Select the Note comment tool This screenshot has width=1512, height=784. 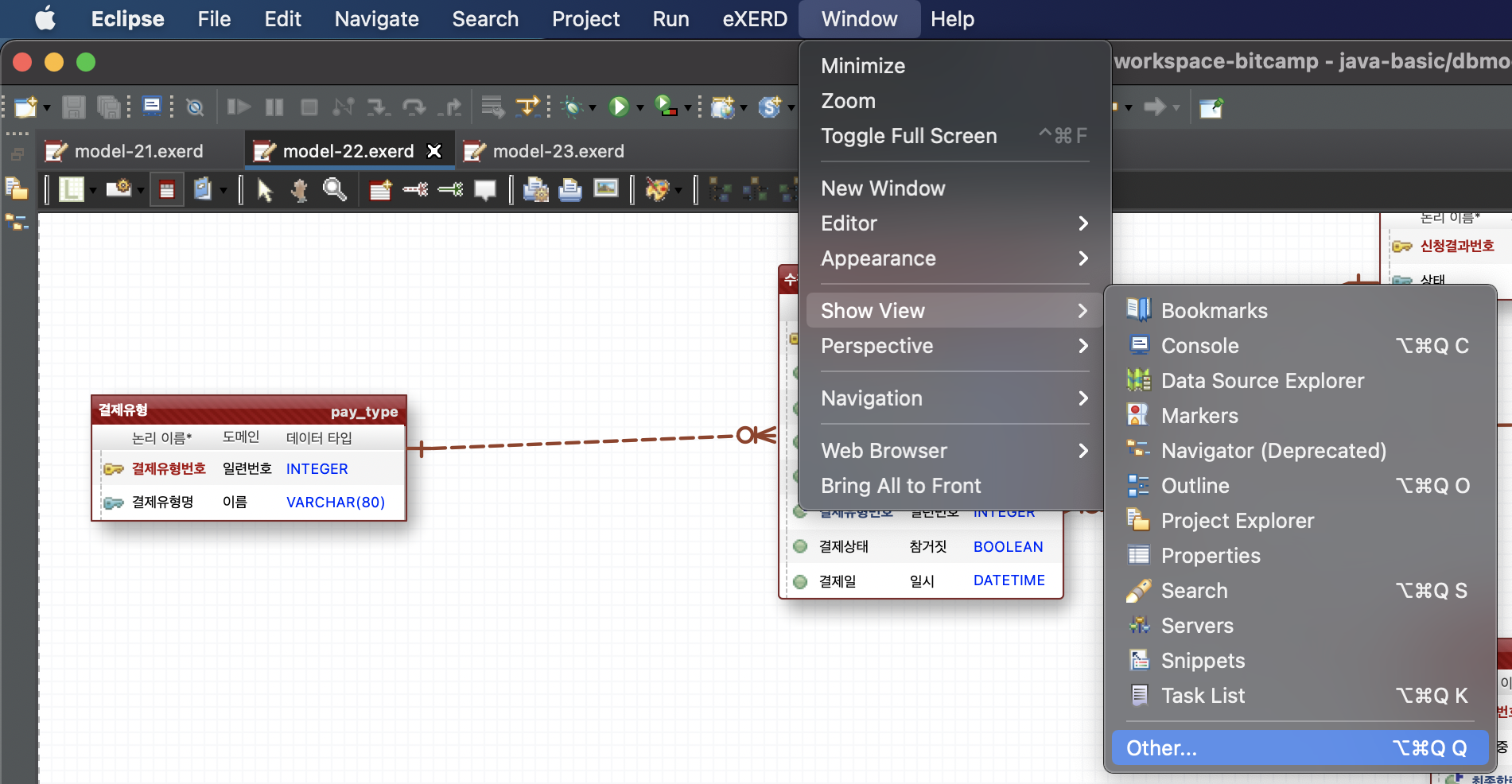[x=485, y=189]
